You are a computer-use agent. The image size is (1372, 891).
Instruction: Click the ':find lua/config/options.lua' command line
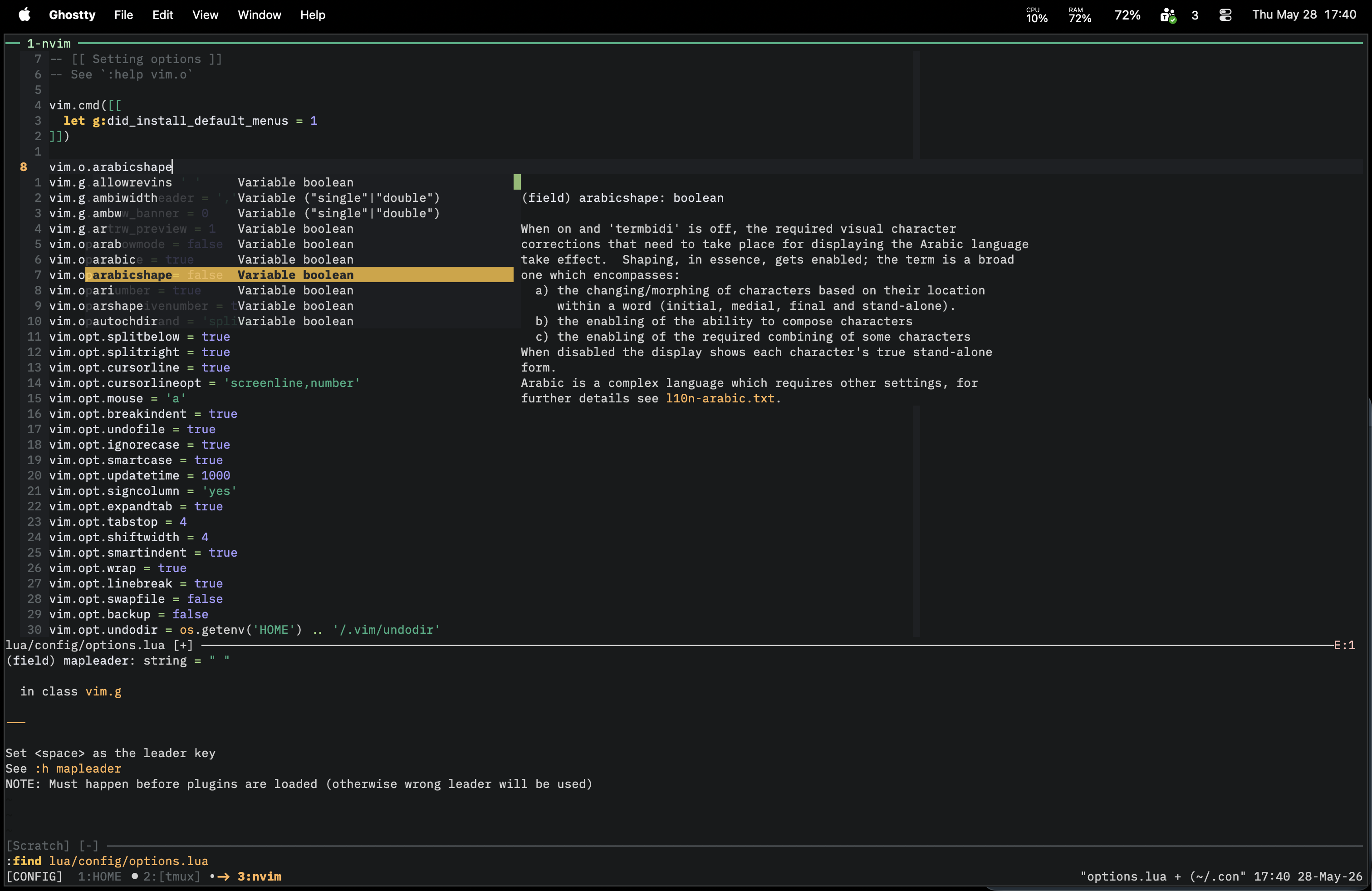coord(107,861)
